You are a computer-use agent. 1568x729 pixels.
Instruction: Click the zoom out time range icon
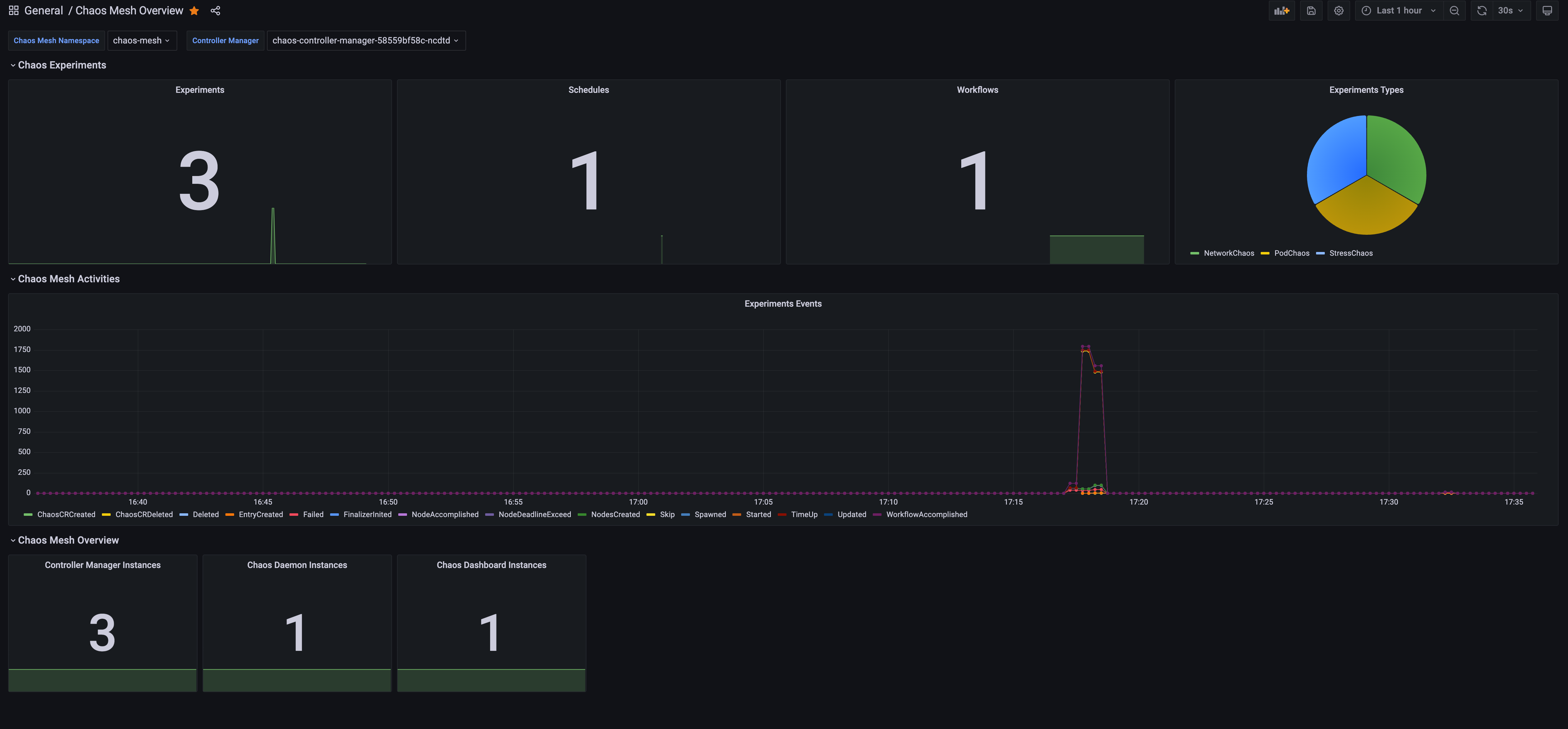(1454, 10)
